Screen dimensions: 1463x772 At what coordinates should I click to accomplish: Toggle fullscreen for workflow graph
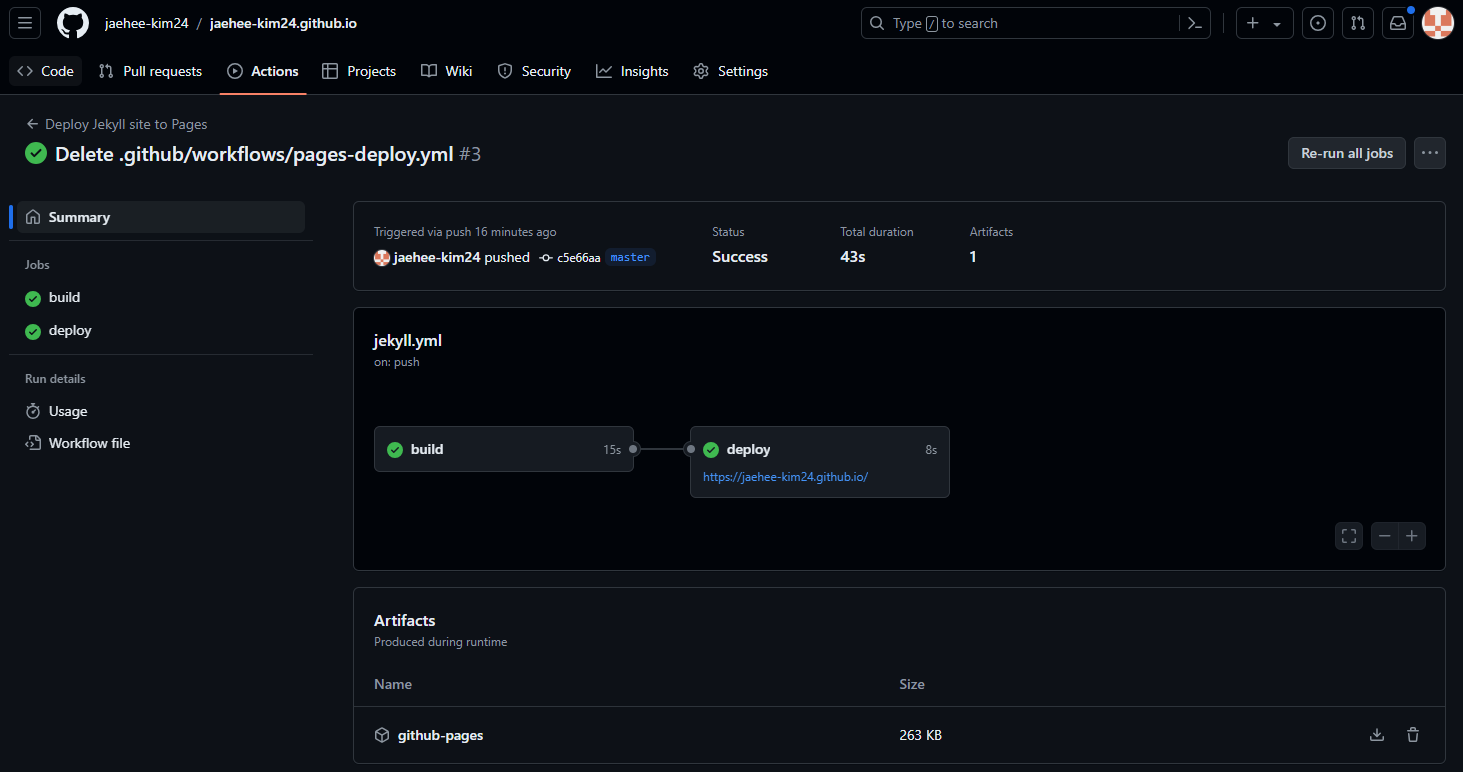[x=1349, y=536]
